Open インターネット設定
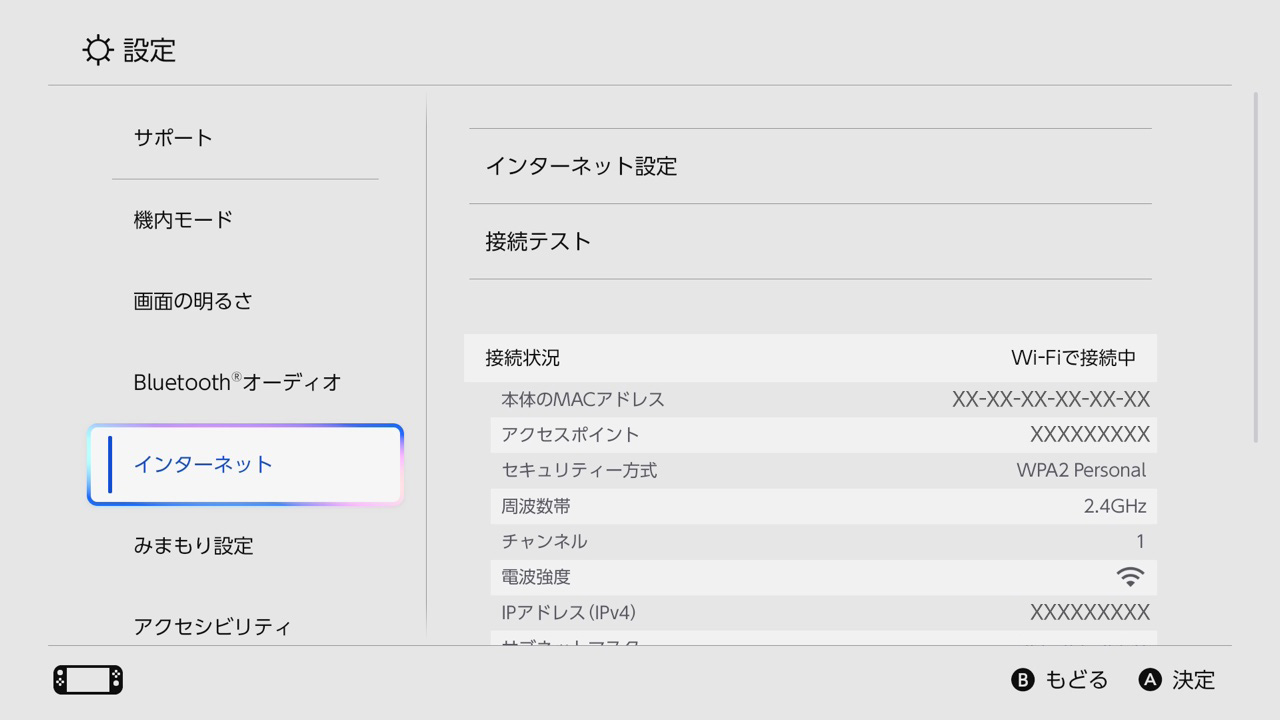This screenshot has width=1280, height=720. point(810,166)
